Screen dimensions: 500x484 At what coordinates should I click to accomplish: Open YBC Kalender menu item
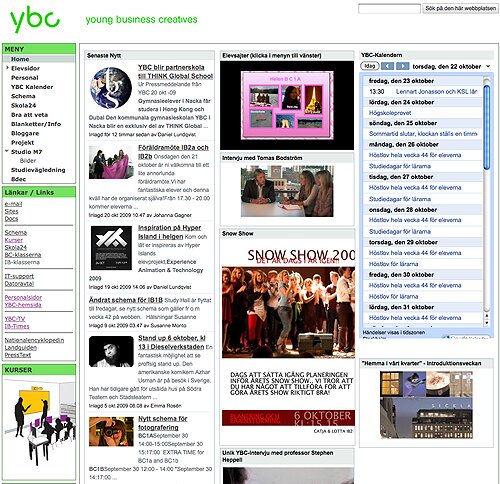(x=32, y=87)
